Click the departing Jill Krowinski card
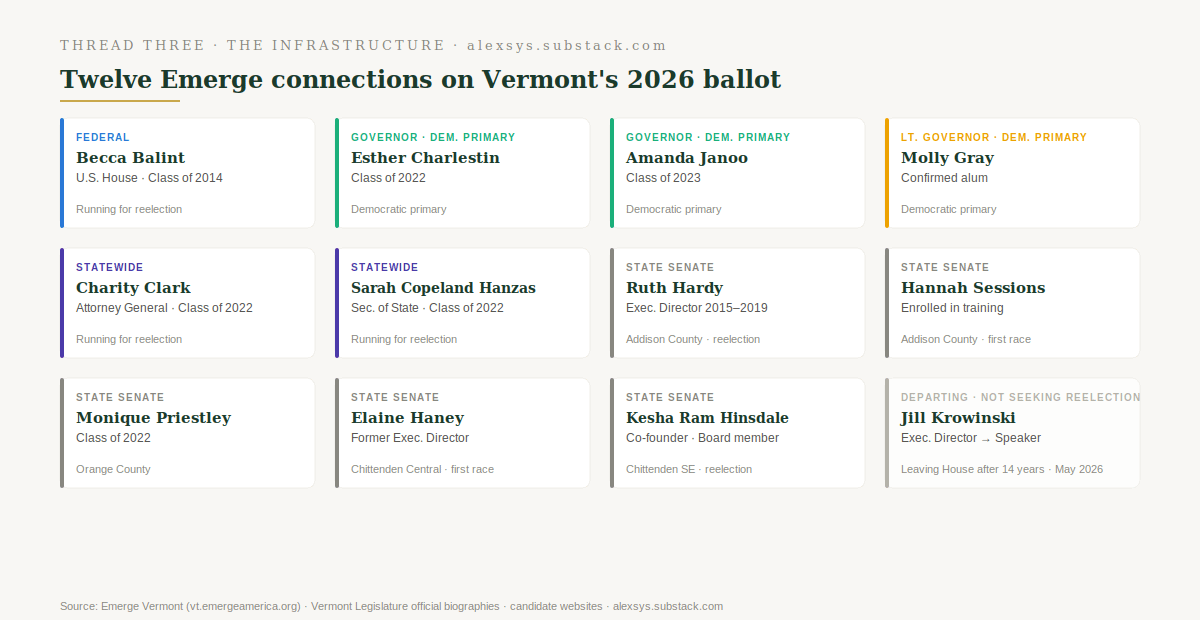 (1012, 433)
